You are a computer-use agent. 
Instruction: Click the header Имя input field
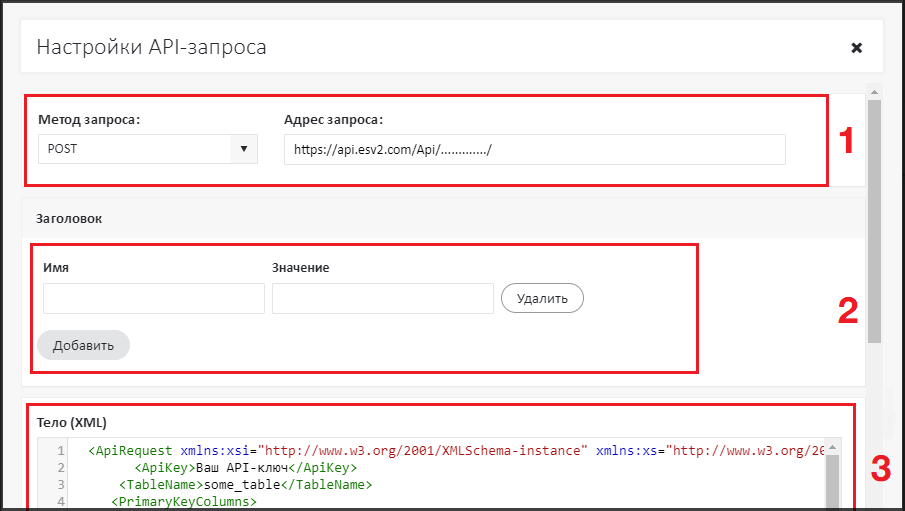[x=154, y=298]
